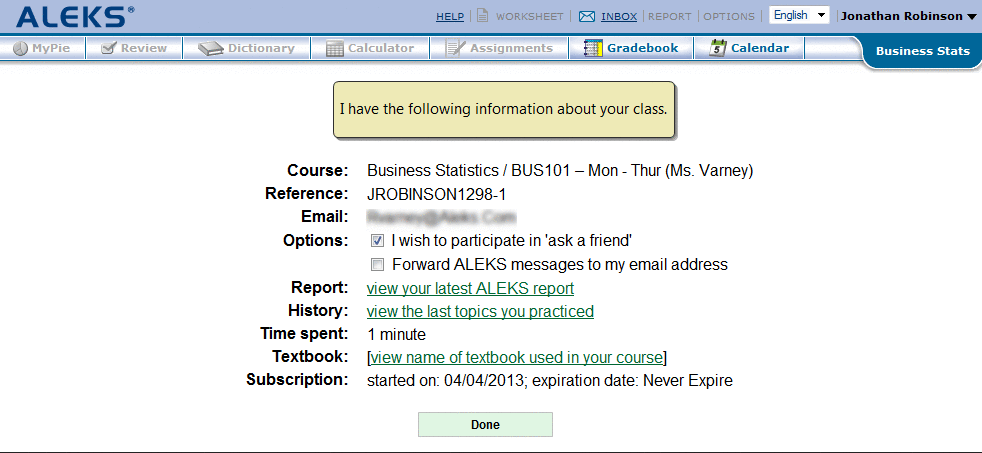982x453 pixels.
Task: Click the 'information about your class' message box
Action: click(504, 109)
